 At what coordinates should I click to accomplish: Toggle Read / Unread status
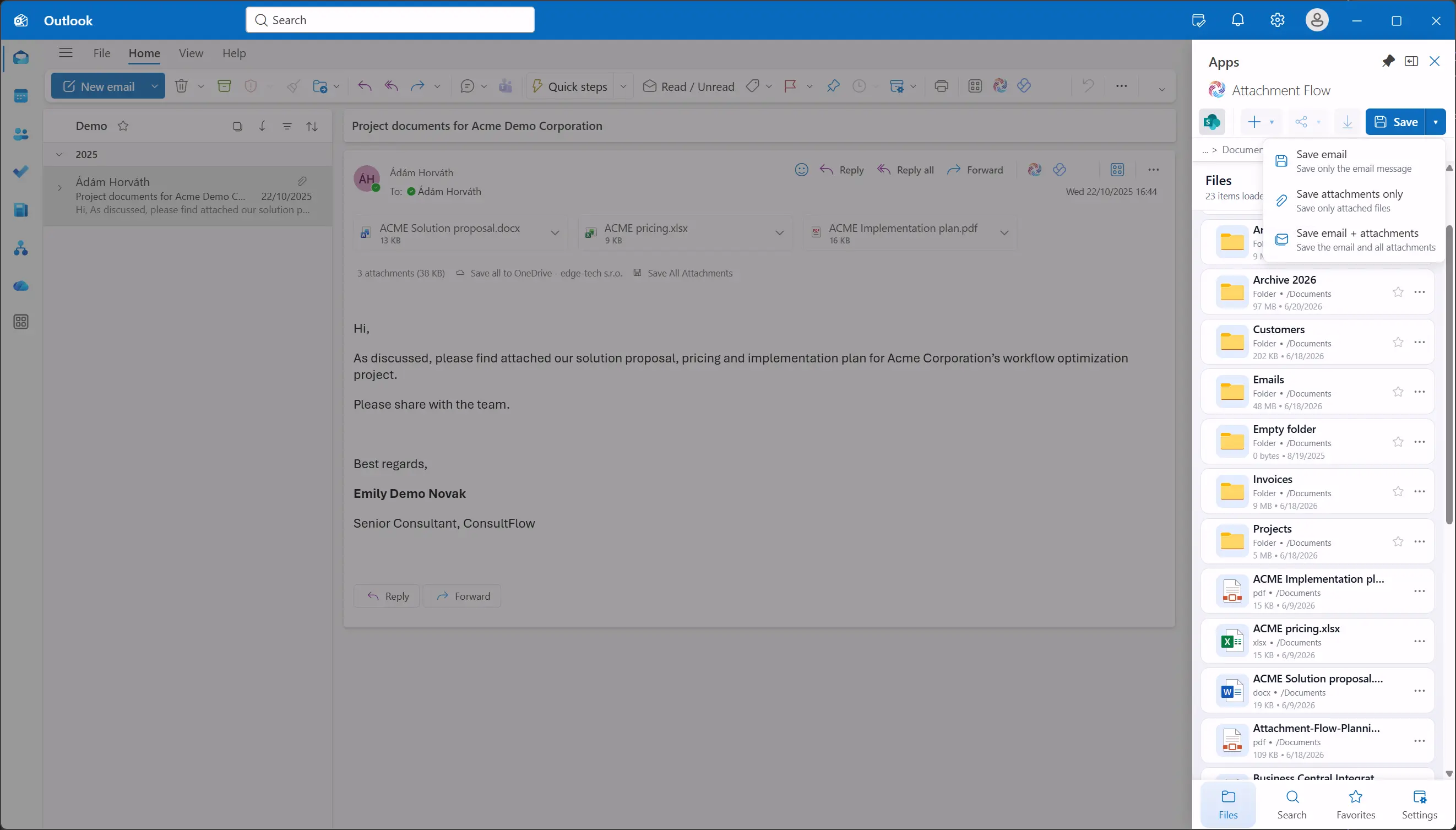688,86
